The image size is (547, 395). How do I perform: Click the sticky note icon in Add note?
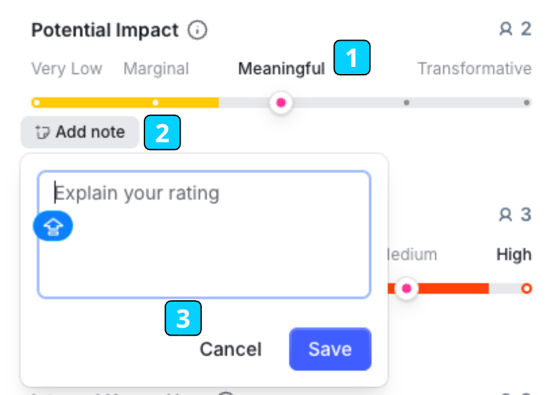point(43,132)
